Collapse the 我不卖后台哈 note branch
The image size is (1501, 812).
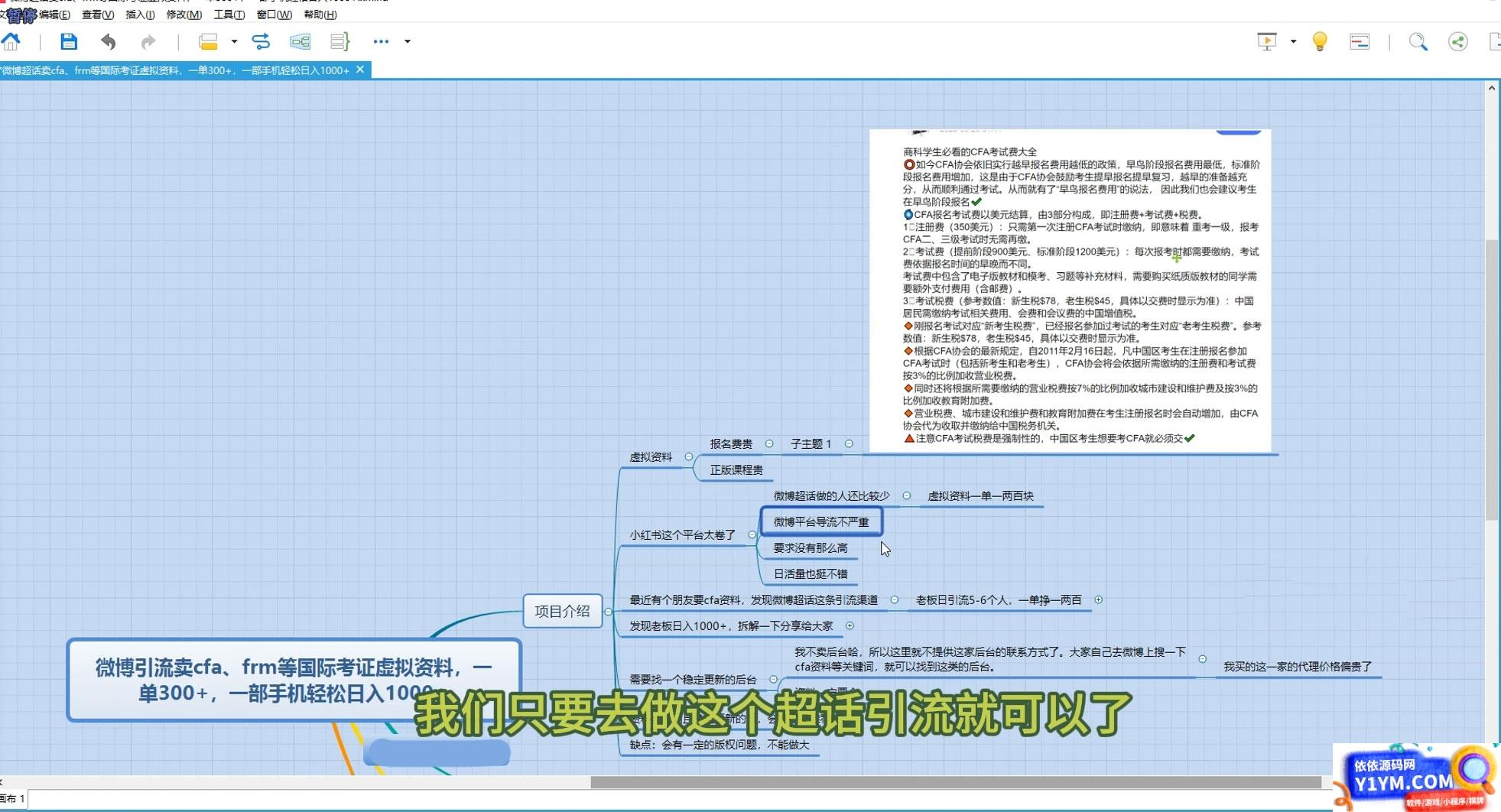tap(1203, 659)
